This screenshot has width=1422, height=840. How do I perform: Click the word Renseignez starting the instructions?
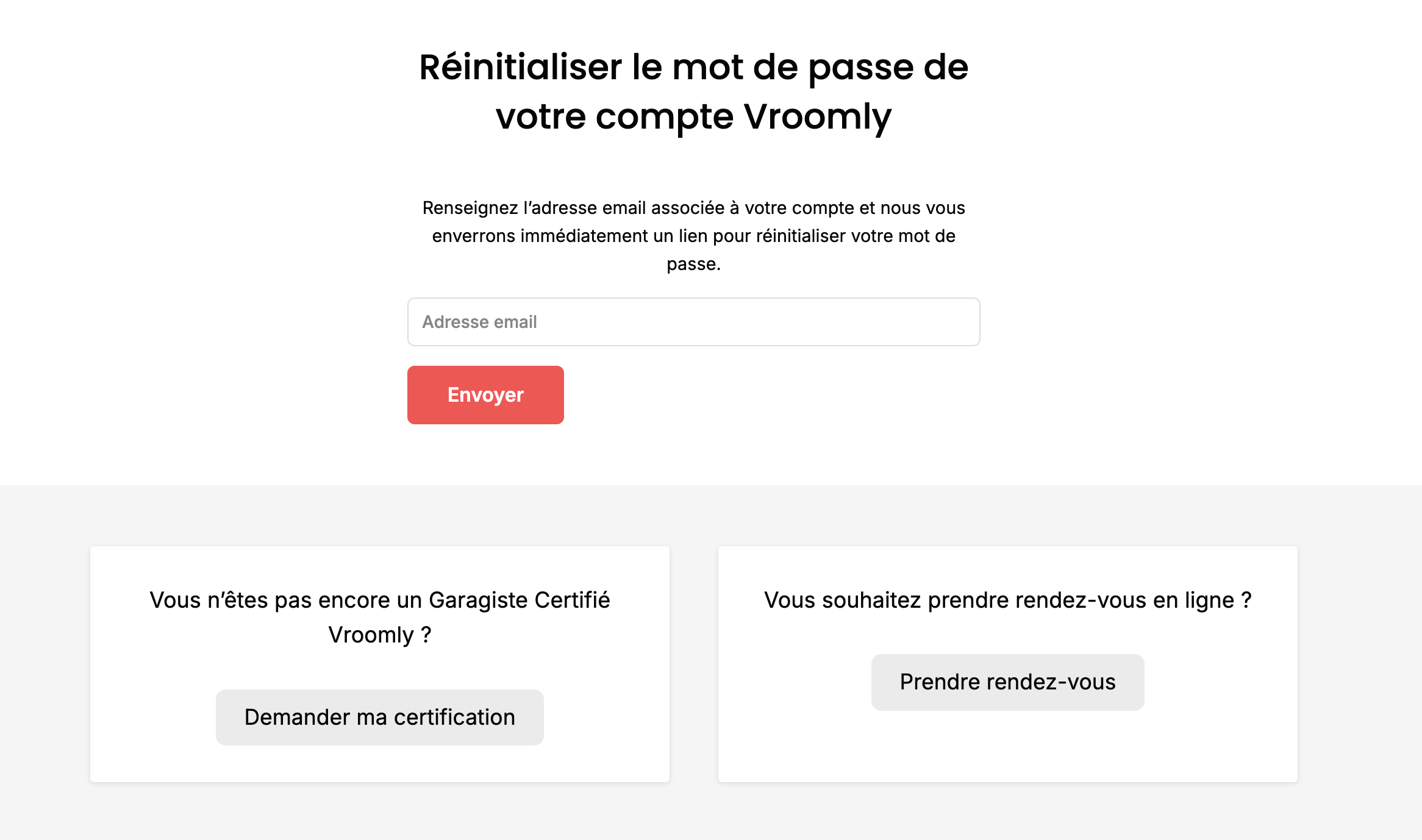click(470, 208)
